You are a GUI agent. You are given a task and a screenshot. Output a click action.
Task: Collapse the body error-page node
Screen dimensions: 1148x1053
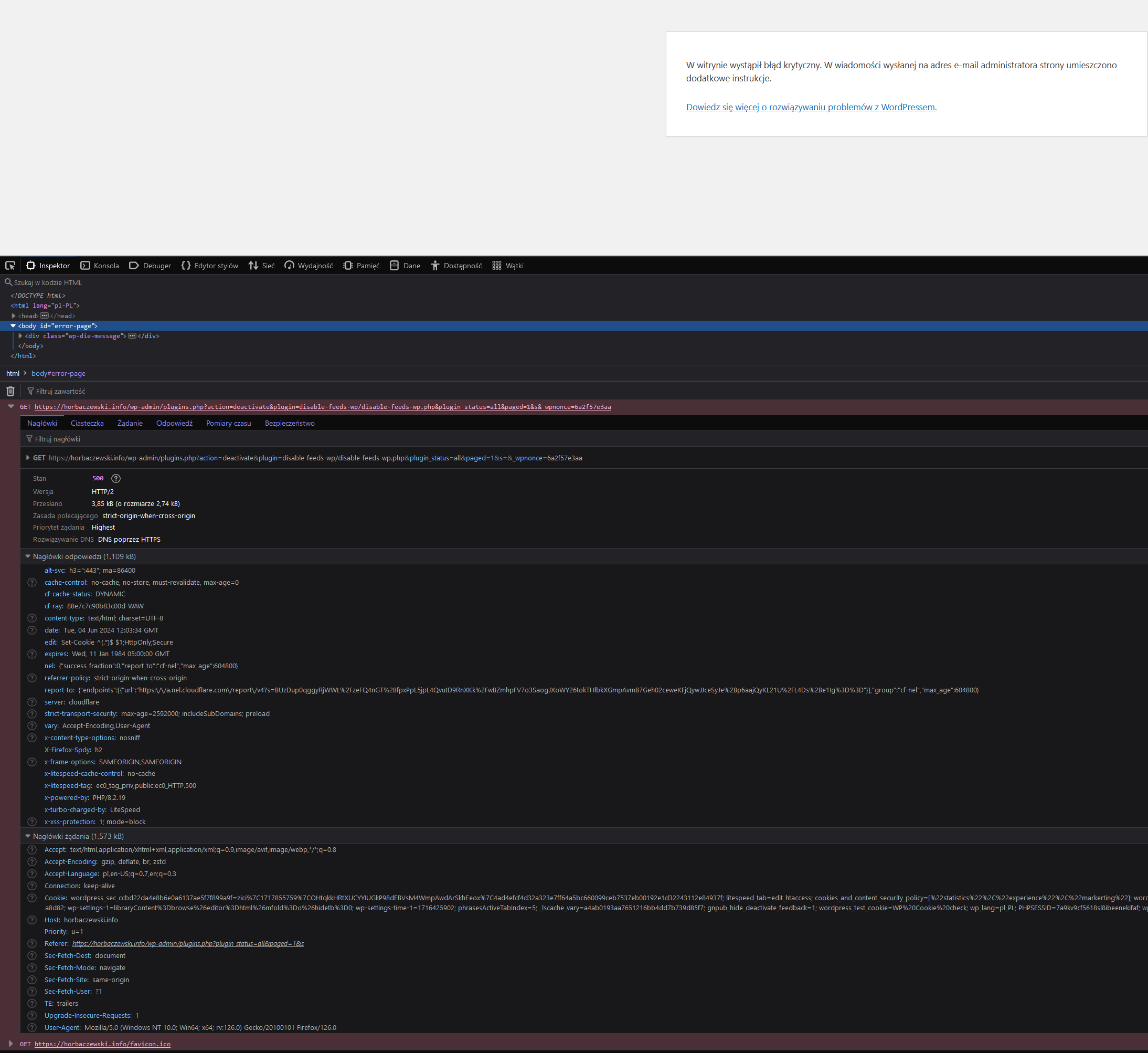point(13,326)
